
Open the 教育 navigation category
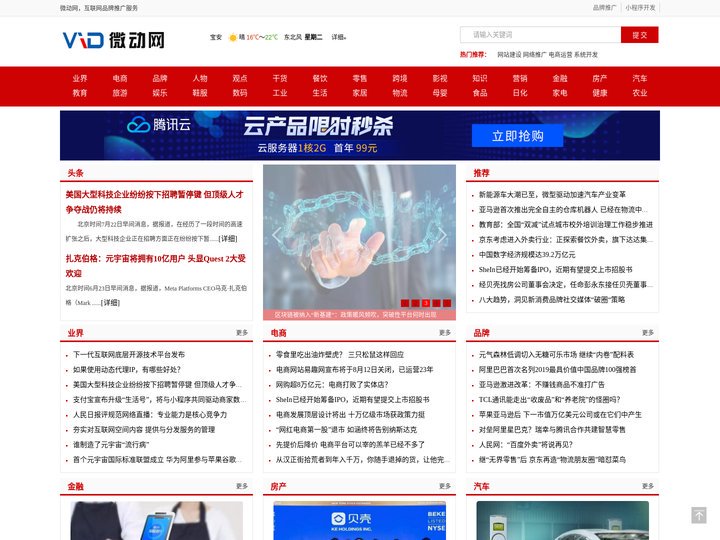[80, 93]
